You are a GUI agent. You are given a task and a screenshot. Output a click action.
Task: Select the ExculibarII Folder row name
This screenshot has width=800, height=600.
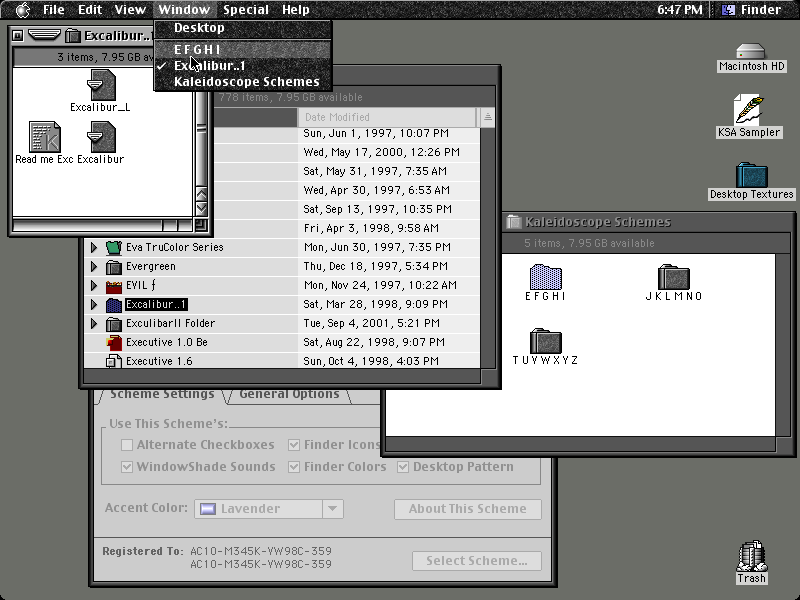tap(170, 323)
